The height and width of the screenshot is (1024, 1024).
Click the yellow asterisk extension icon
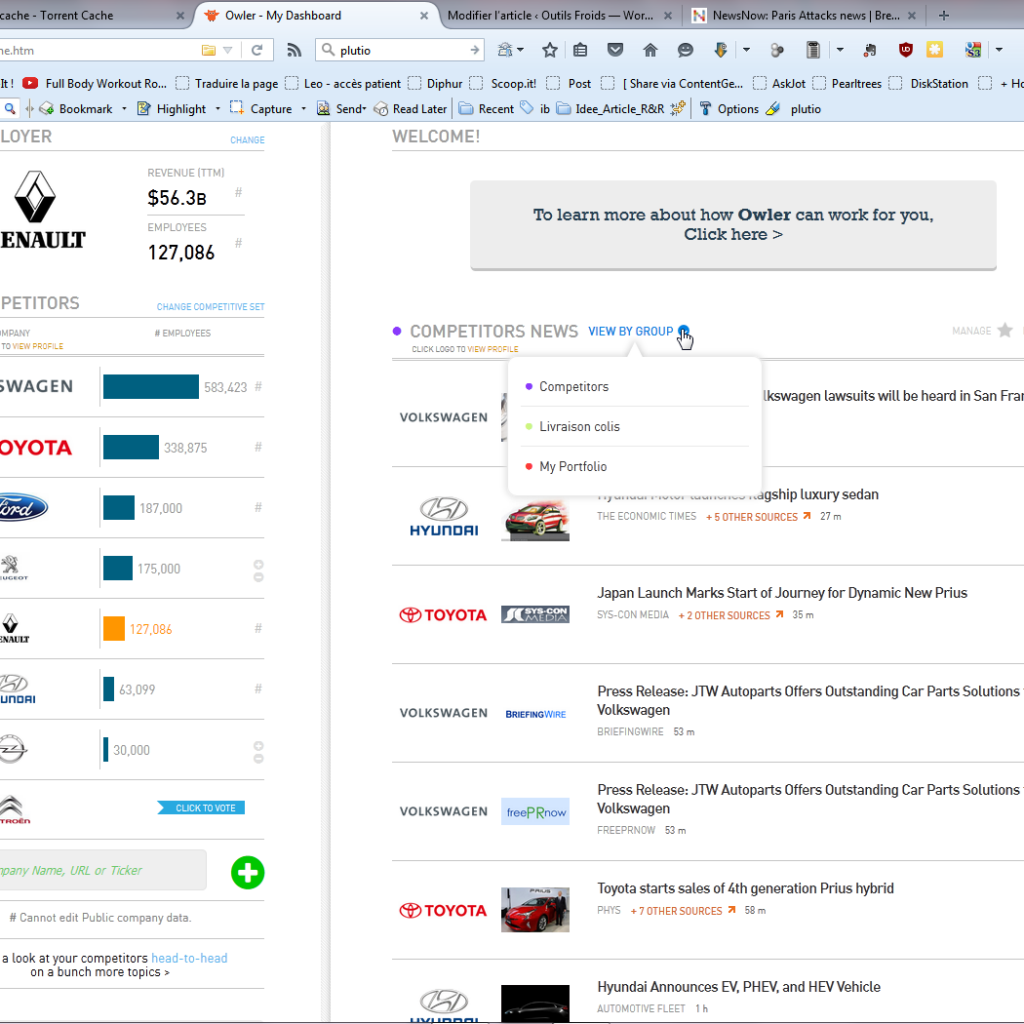tap(935, 50)
